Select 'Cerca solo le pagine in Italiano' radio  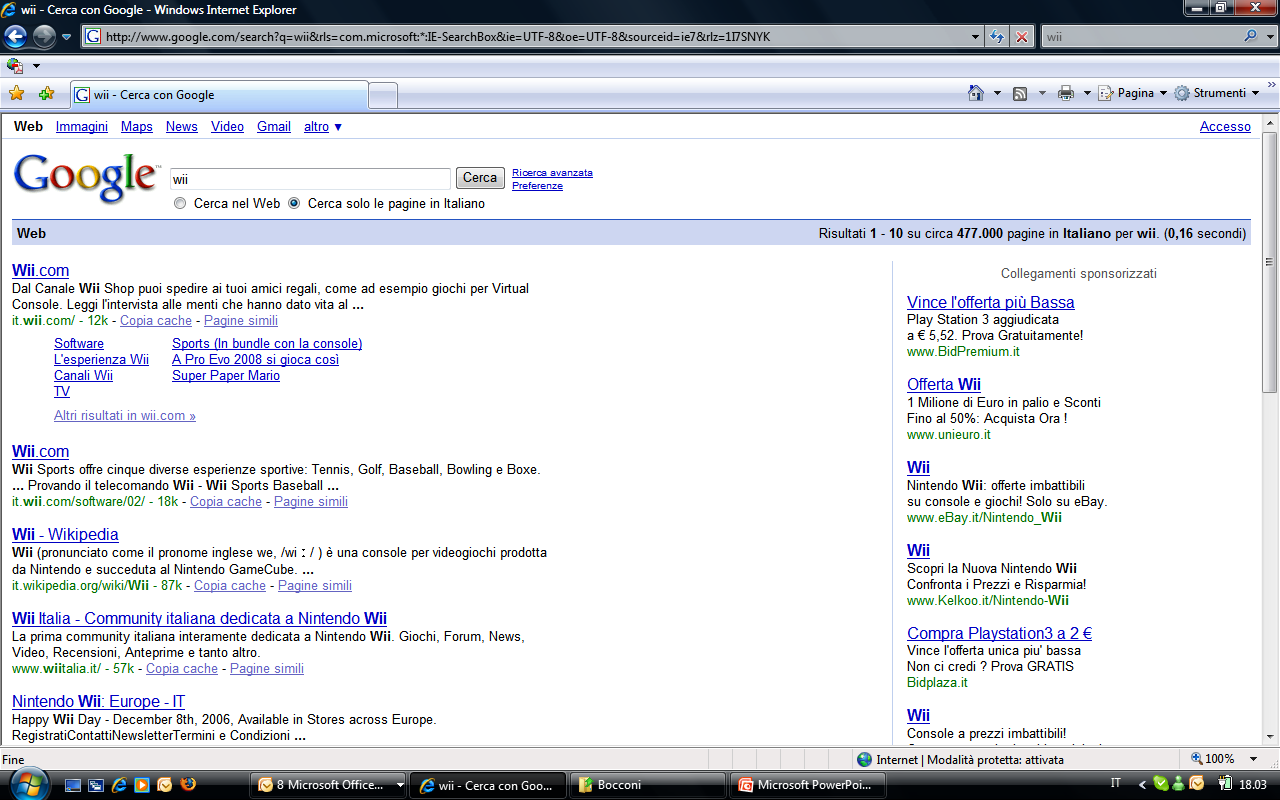(x=294, y=203)
